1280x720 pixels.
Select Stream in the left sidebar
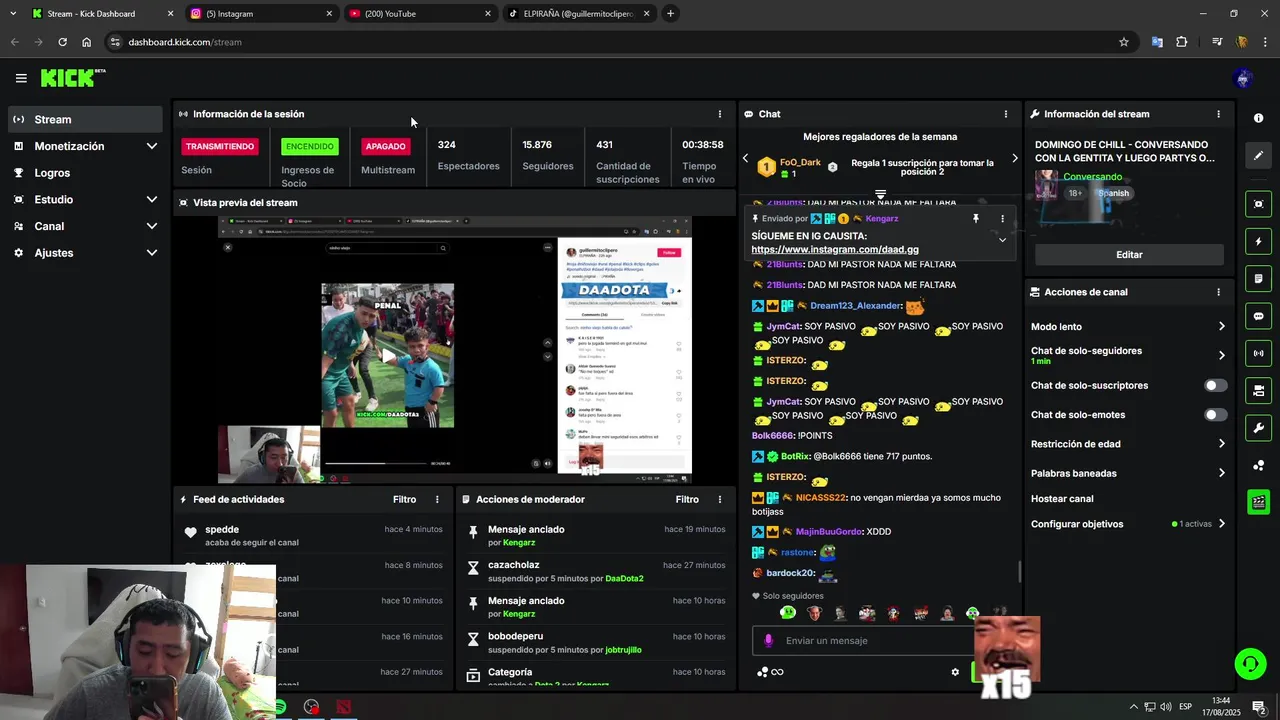coord(85,119)
